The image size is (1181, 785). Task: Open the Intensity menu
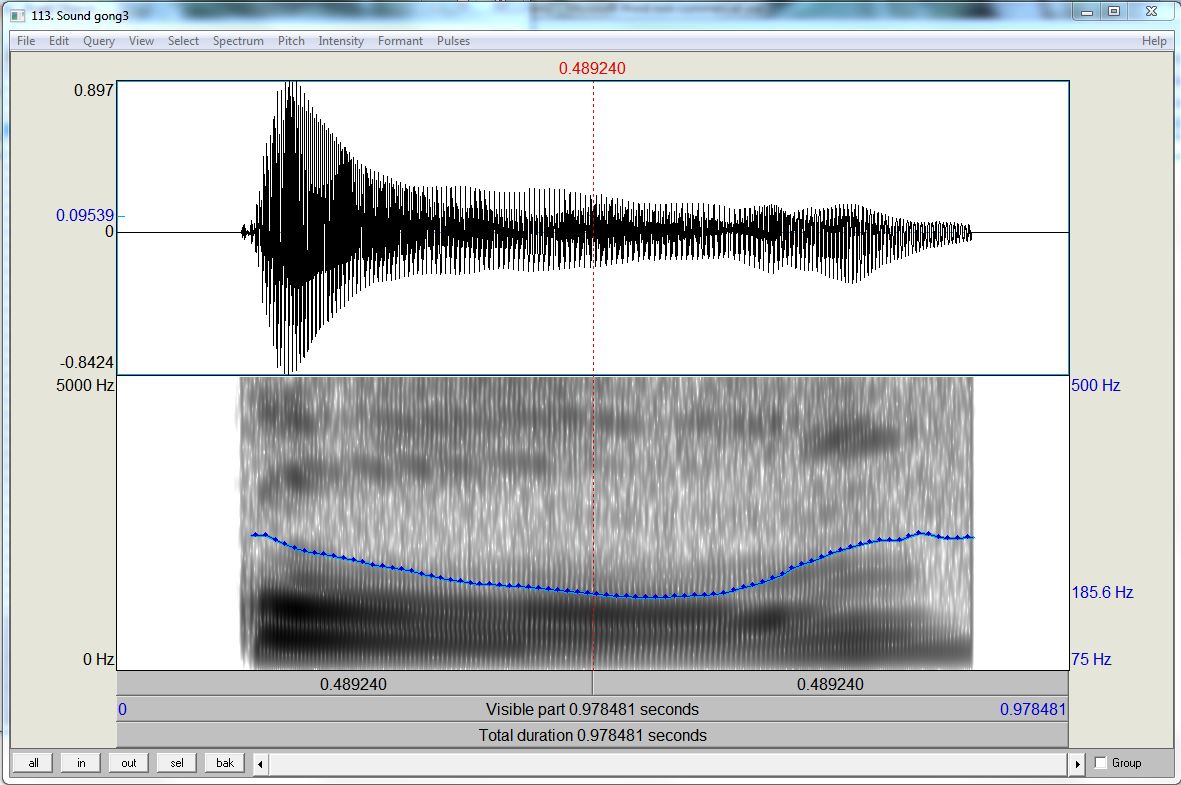340,41
